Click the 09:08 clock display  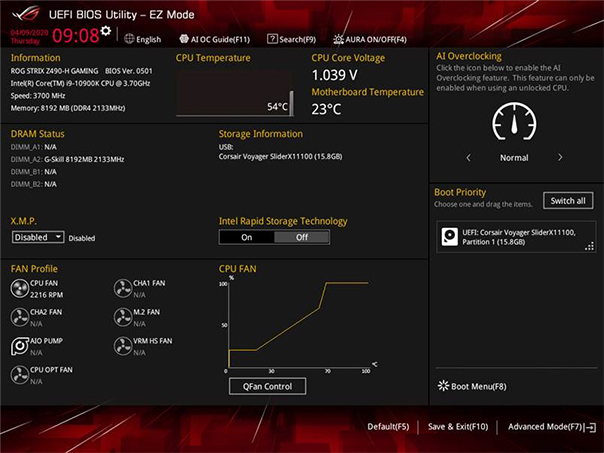click(76, 35)
